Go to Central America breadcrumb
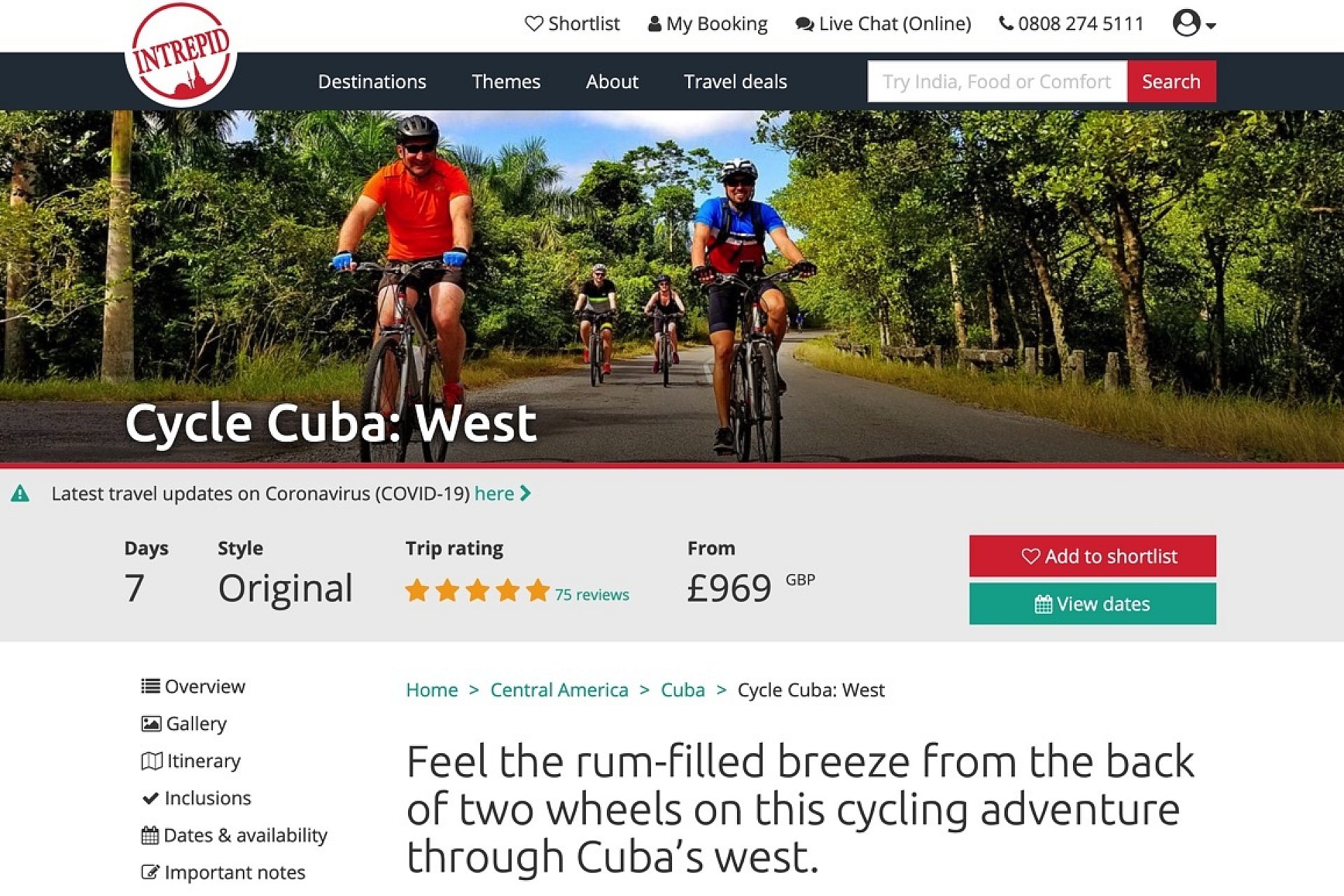 pos(559,690)
